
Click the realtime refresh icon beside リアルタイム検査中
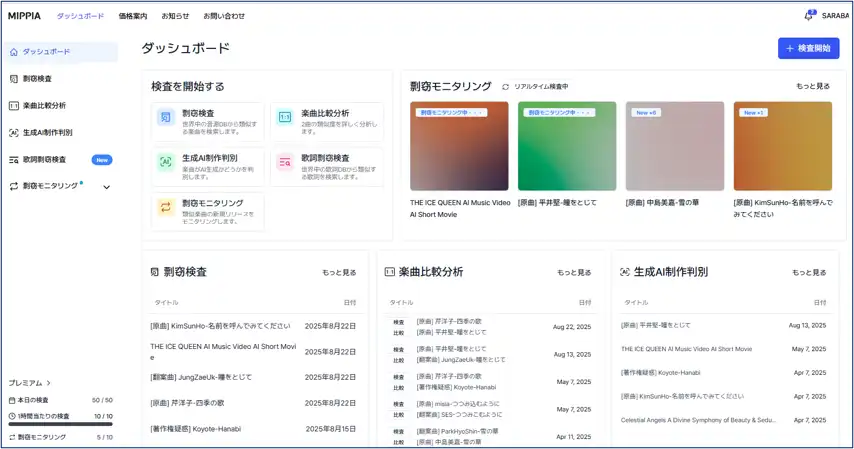(x=505, y=87)
